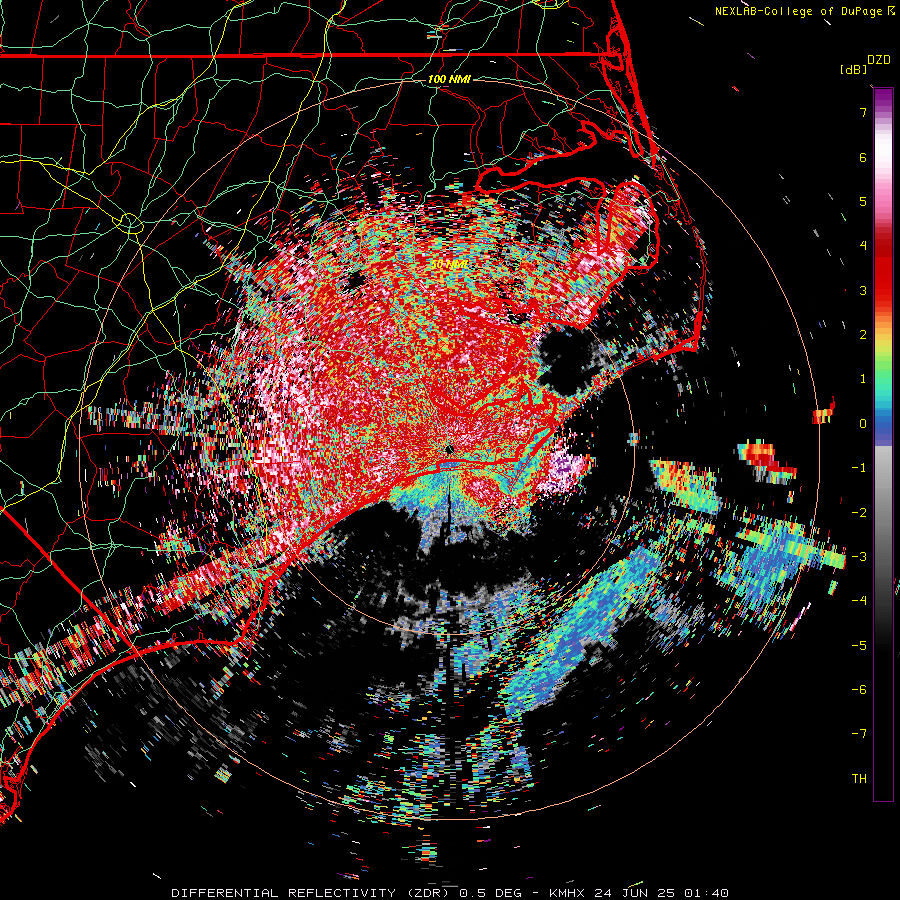Click the [dB] unit label
This screenshot has height=900, width=900.
[x=853, y=69]
